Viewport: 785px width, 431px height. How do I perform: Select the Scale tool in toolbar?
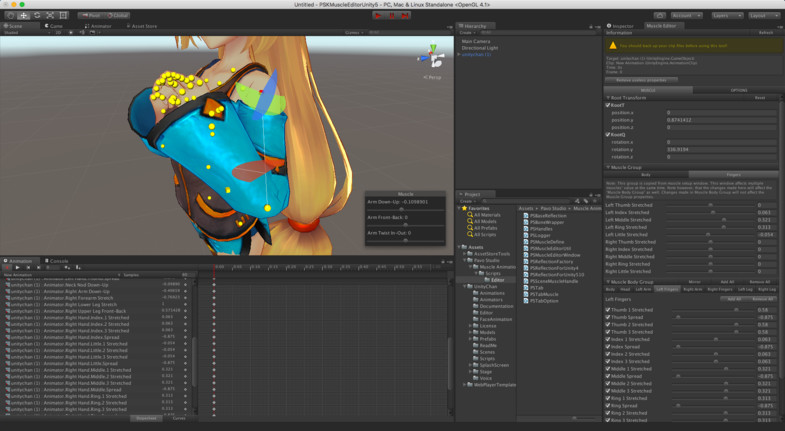(x=50, y=16)
